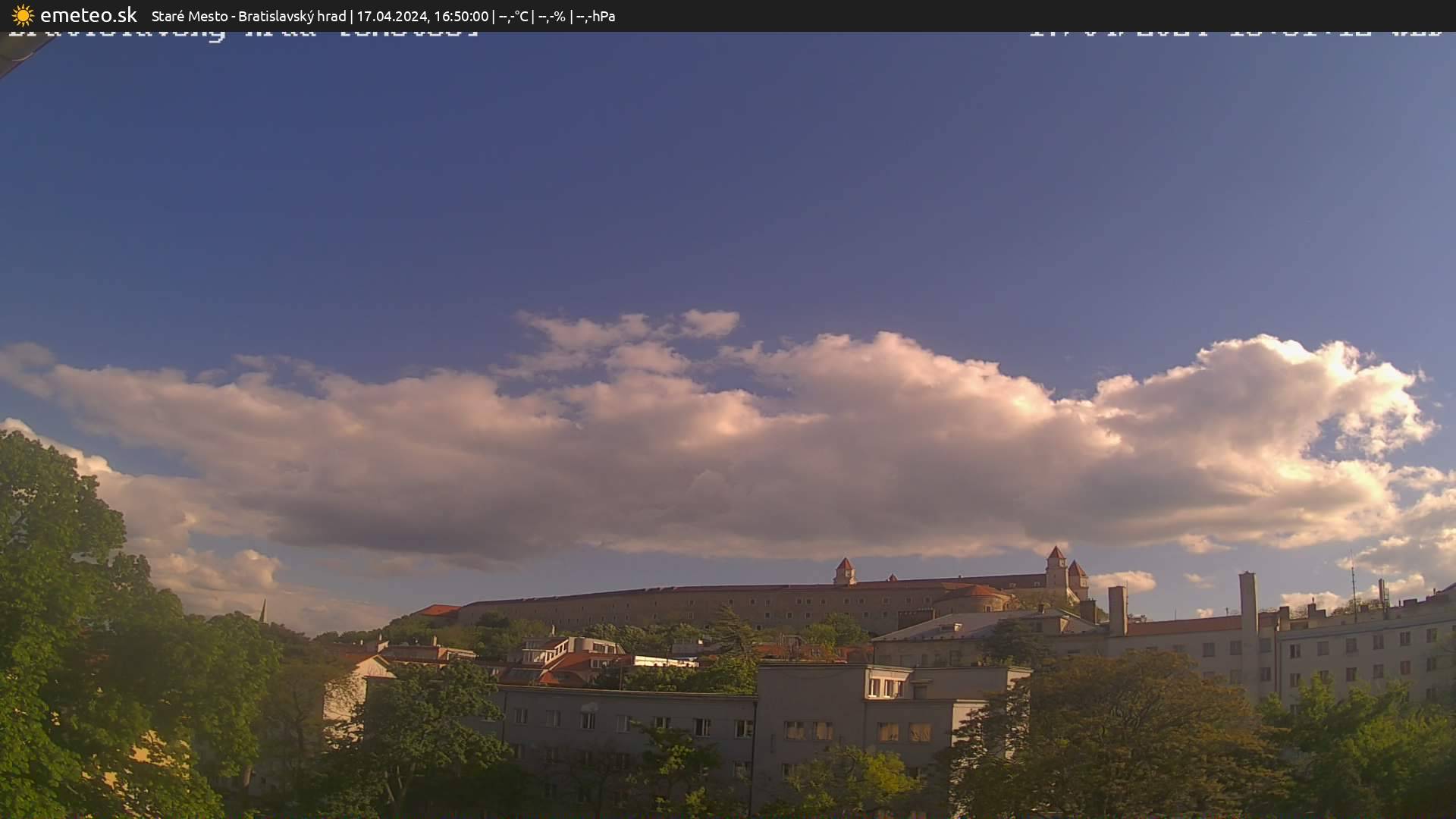Click the partially hidden camera name overlay top-left
1456x819 pixels.
tap(243, 34)
